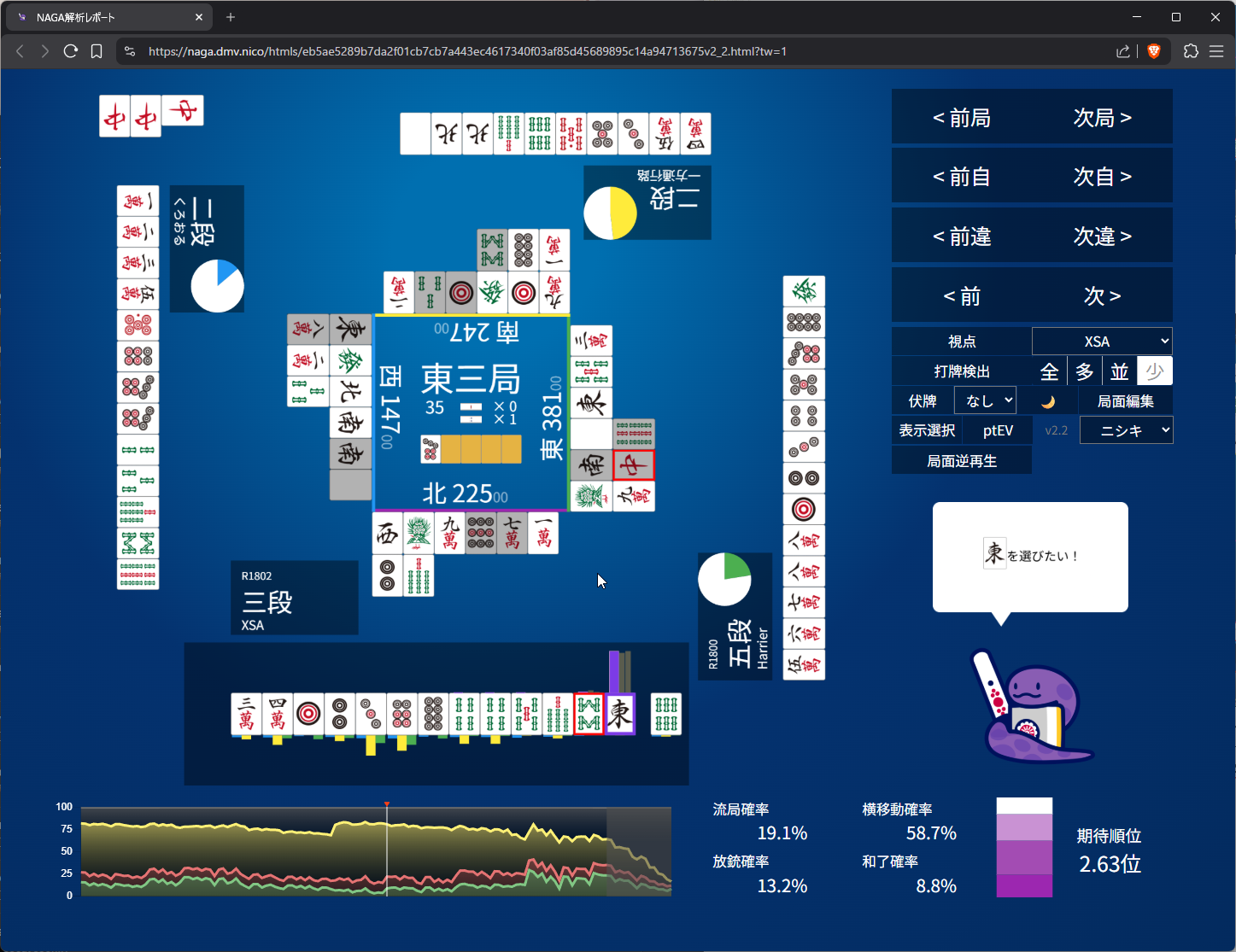1236x952 pixels.
Task: Expand the 伏牌 dropdown set to なし
Action: click(985, 401)
